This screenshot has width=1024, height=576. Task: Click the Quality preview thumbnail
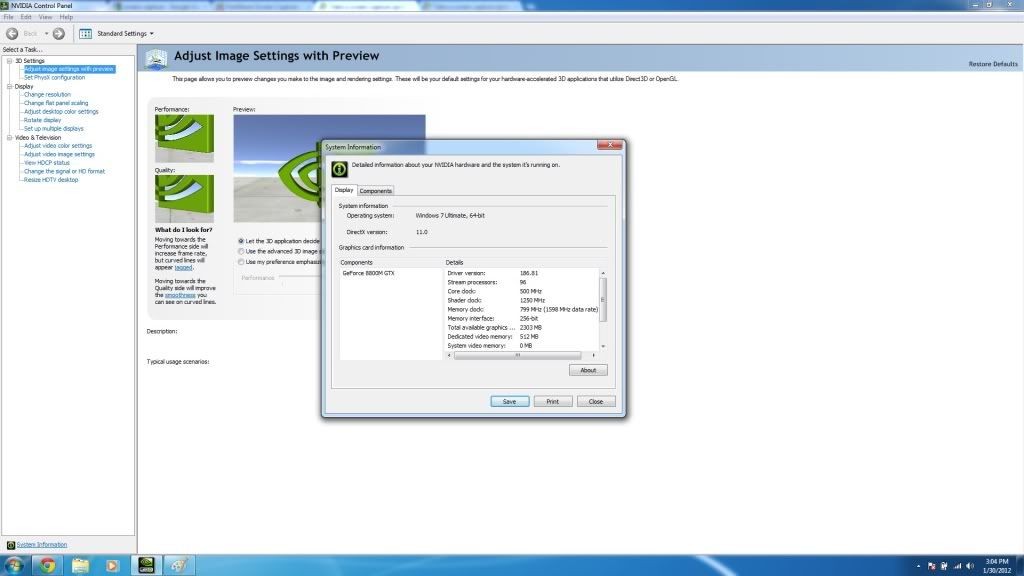tap(184, 199)
